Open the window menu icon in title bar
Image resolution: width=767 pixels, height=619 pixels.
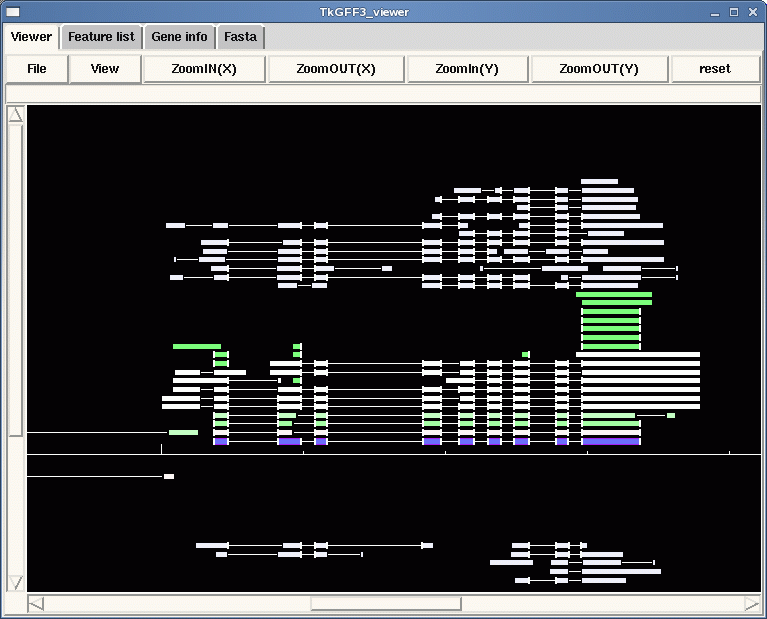click(13, 12)
